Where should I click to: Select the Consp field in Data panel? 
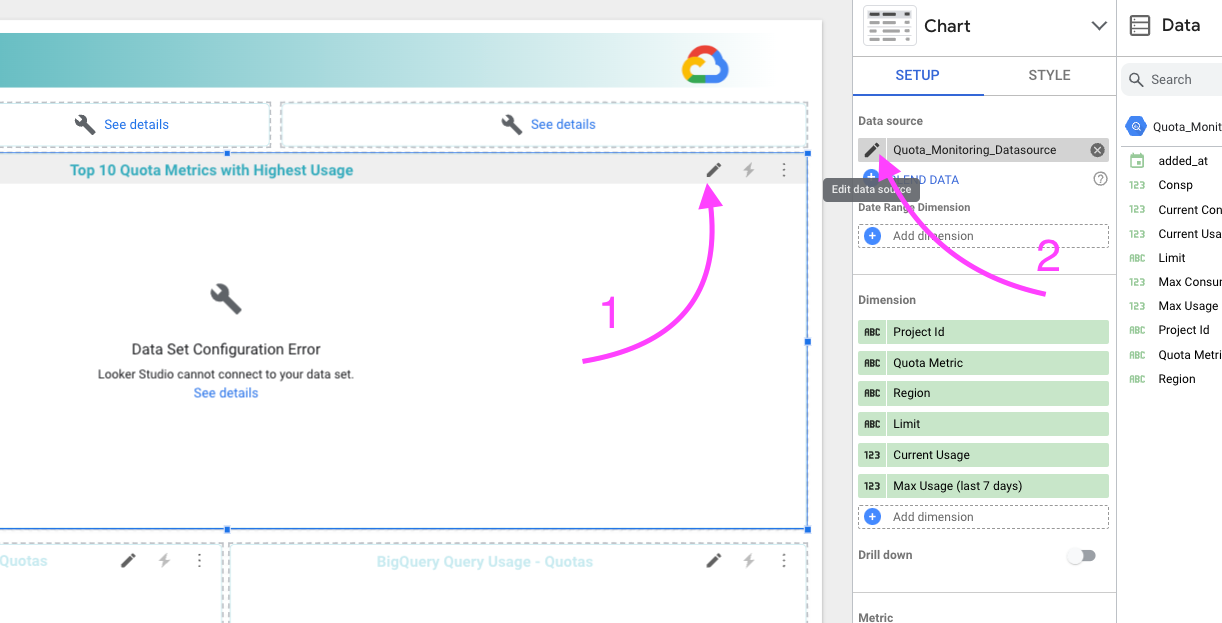(x=1174, y=185)
